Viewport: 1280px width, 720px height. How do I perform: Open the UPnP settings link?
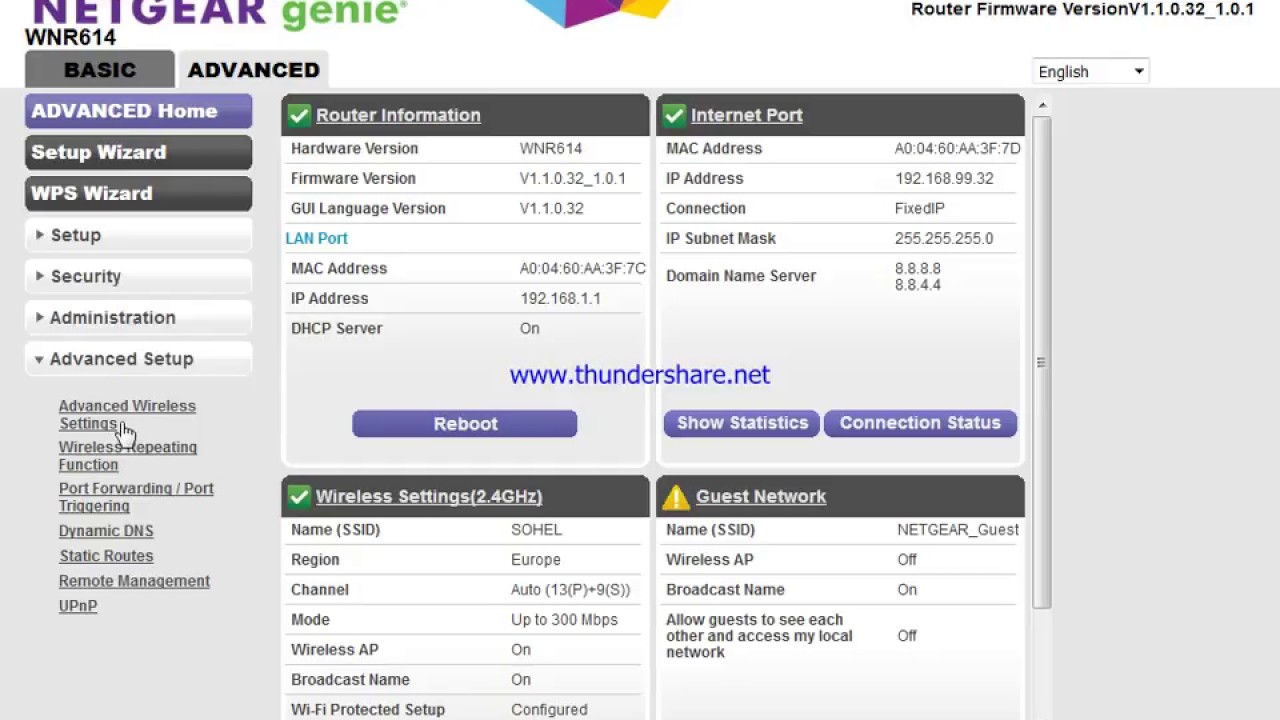tap(78, 606)
